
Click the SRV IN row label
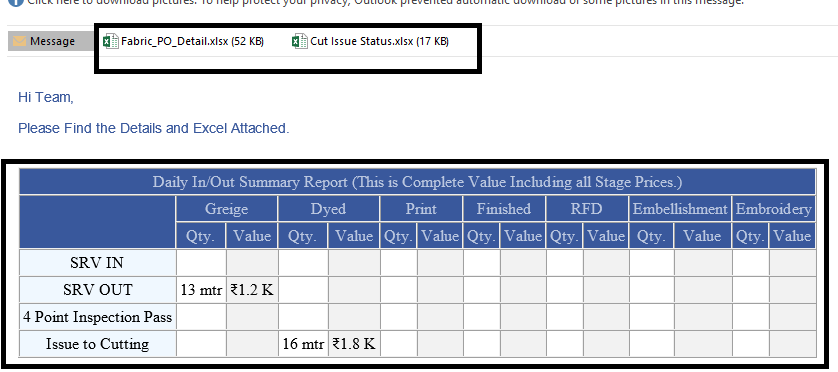[x=98, y=263]
